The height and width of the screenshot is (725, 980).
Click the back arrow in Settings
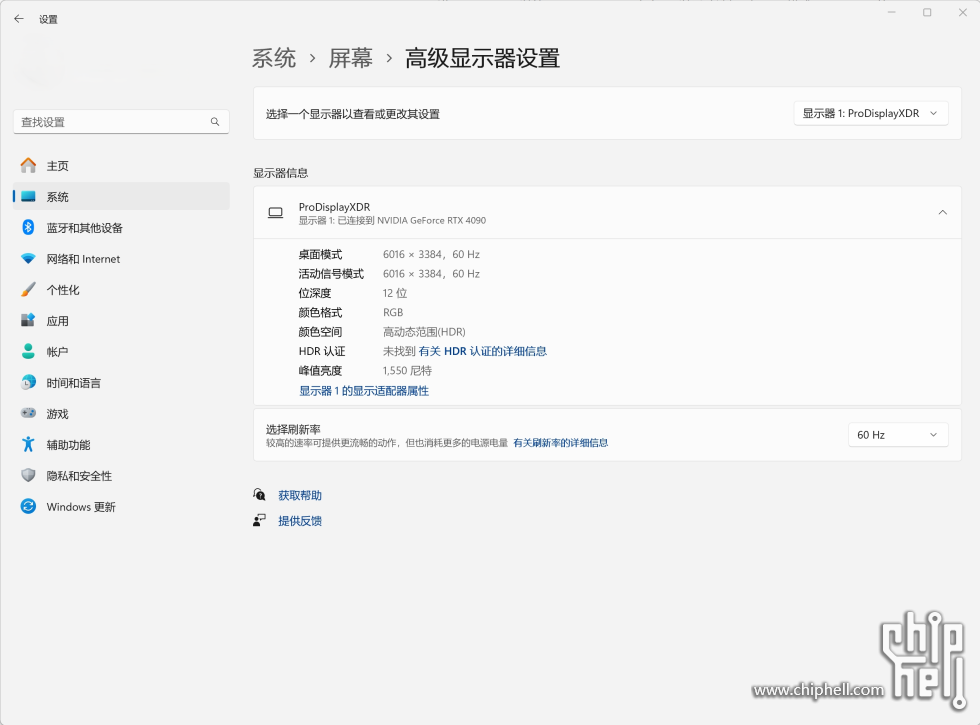click(19, 19)
